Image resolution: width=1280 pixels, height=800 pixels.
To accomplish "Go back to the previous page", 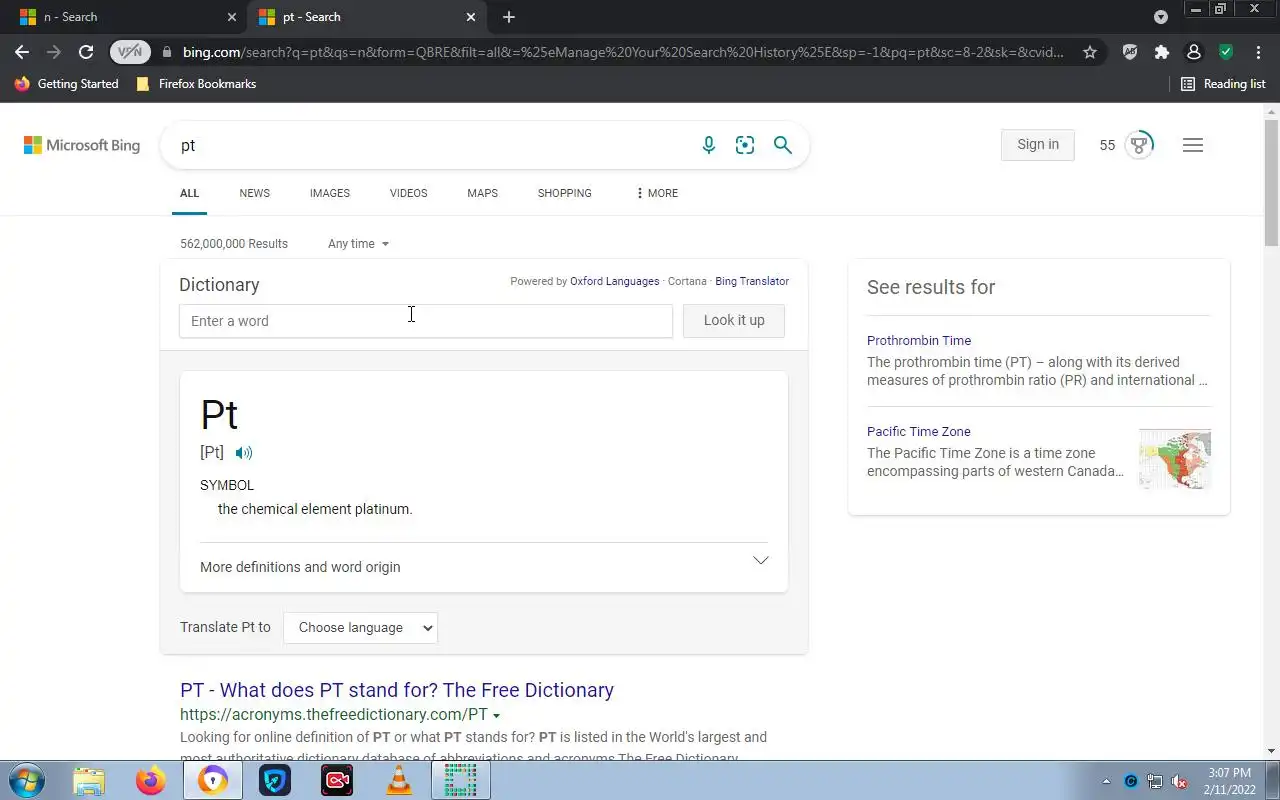I will 22,52.
